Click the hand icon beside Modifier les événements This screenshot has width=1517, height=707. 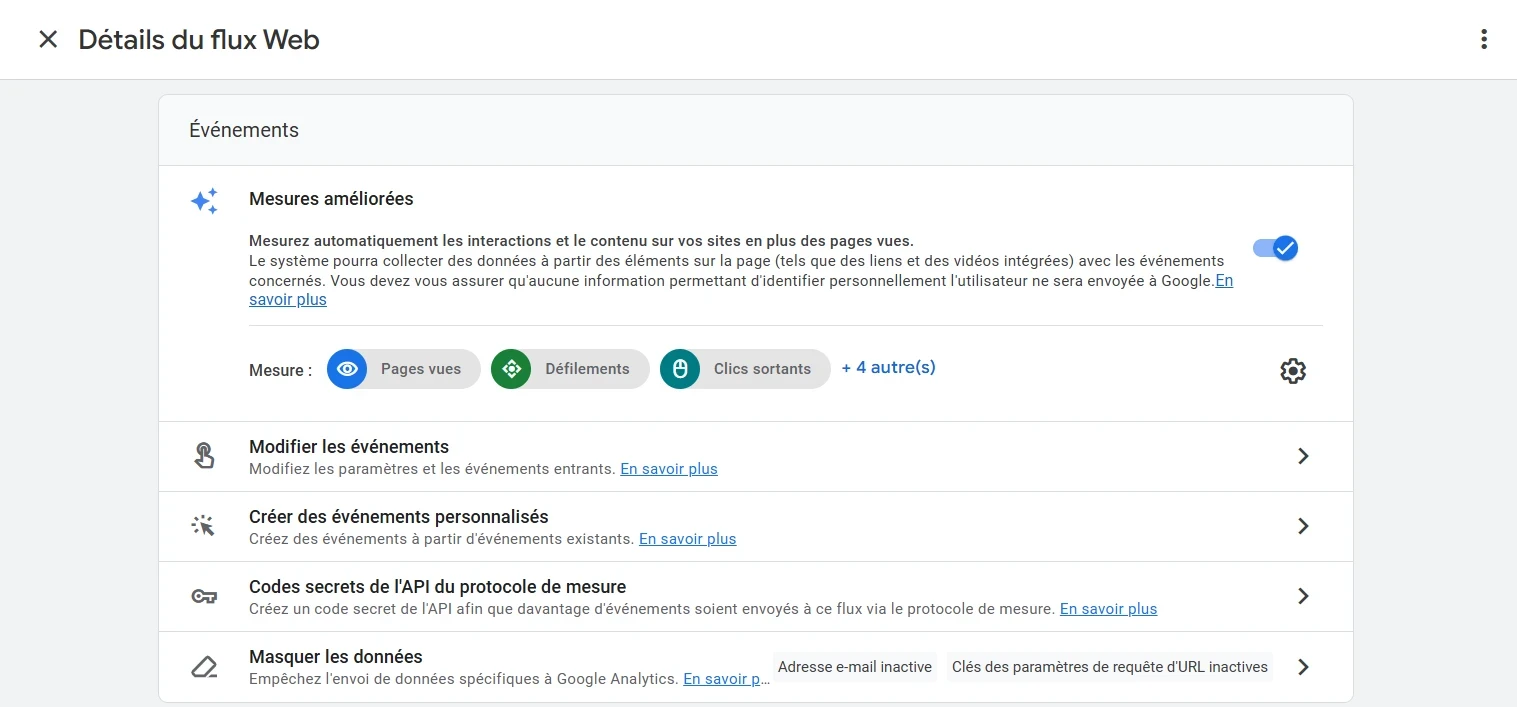(x=204, y=455)
